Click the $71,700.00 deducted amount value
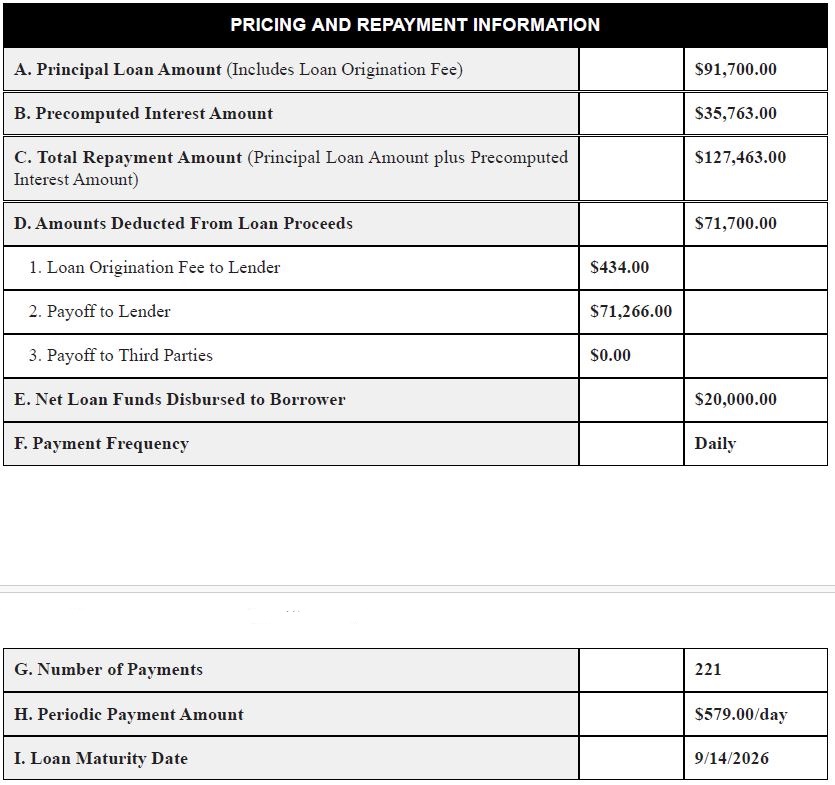Viewport: 835px width, 785px height. coord(735,223)
